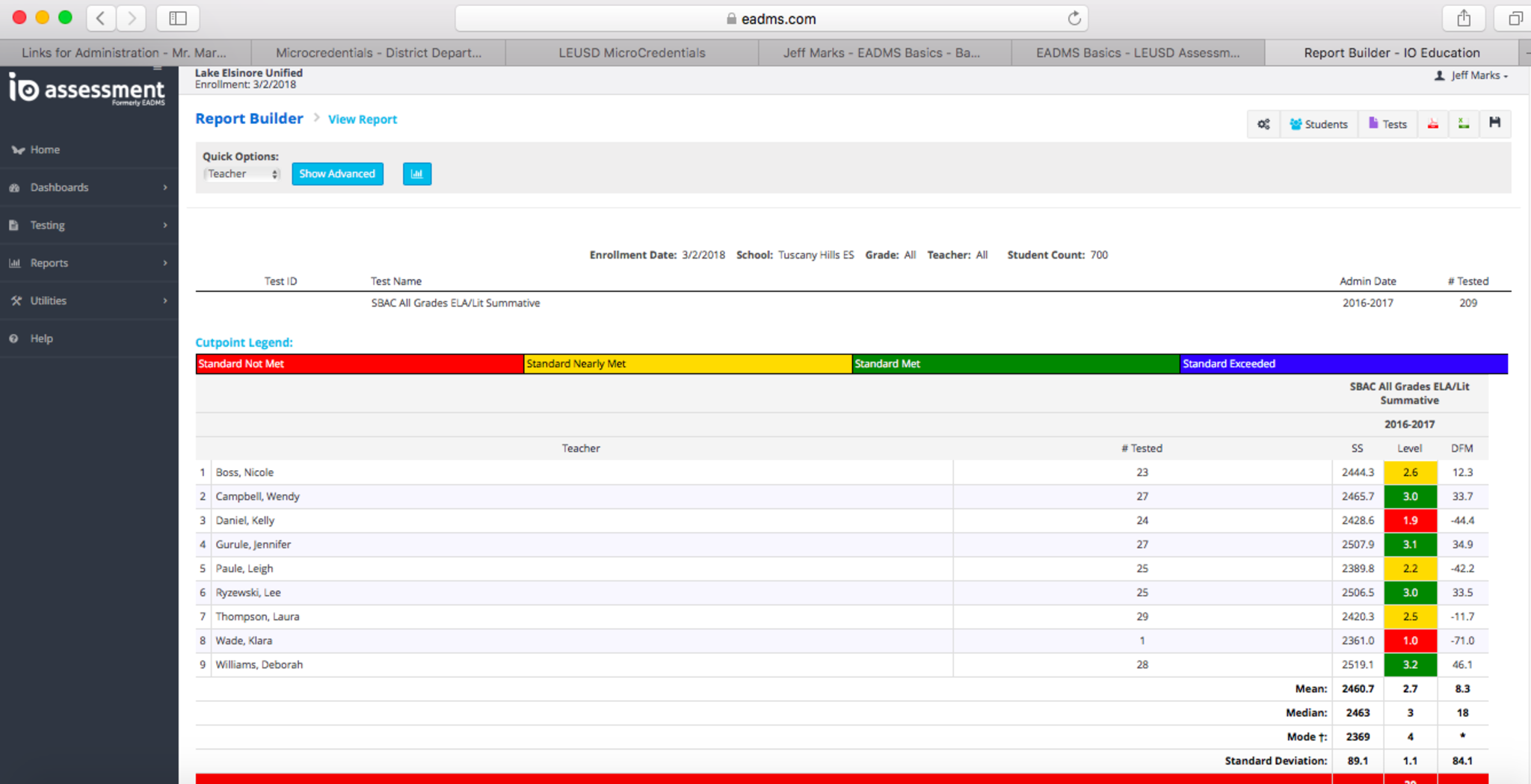Go to Home in sidebar
Screen dimensions: 1531x784
(45, 149)
